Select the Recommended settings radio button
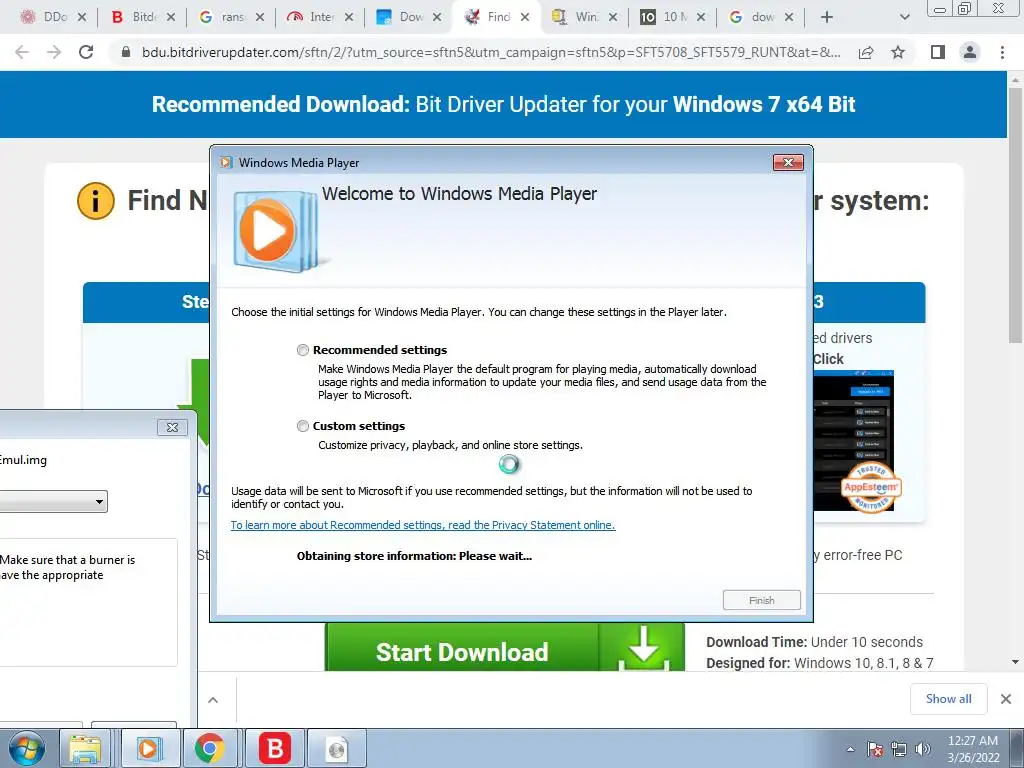Image resolution: width=1024 pixels, height=768 pixels. [x=302, y=350]
